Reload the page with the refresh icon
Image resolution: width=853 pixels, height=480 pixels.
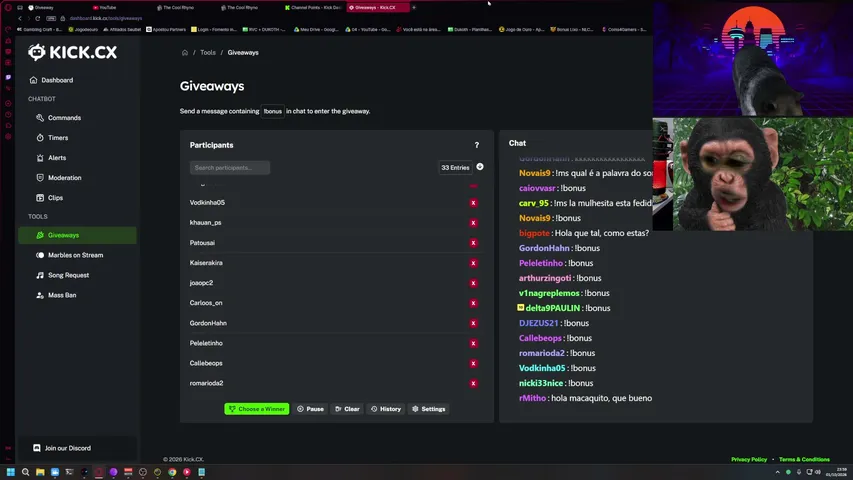38,19
